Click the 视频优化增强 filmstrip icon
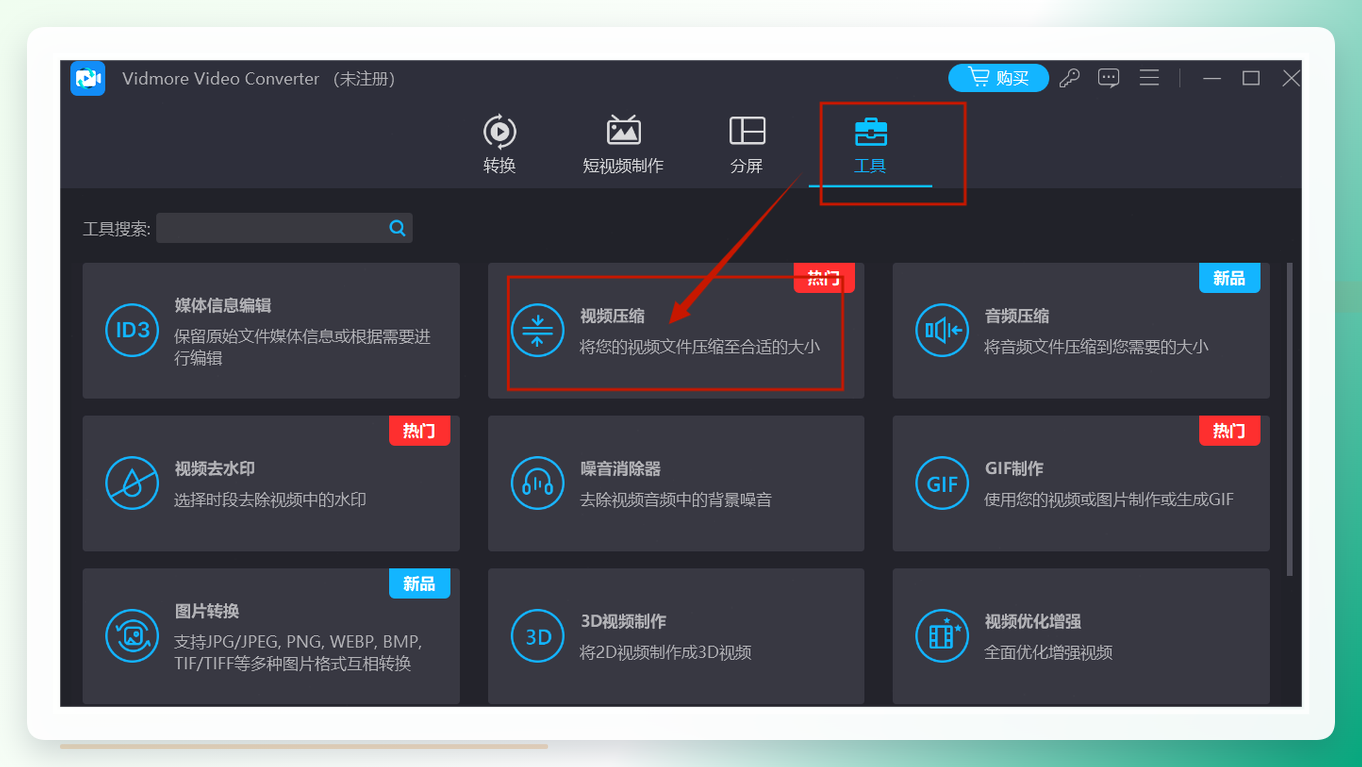 942,636
